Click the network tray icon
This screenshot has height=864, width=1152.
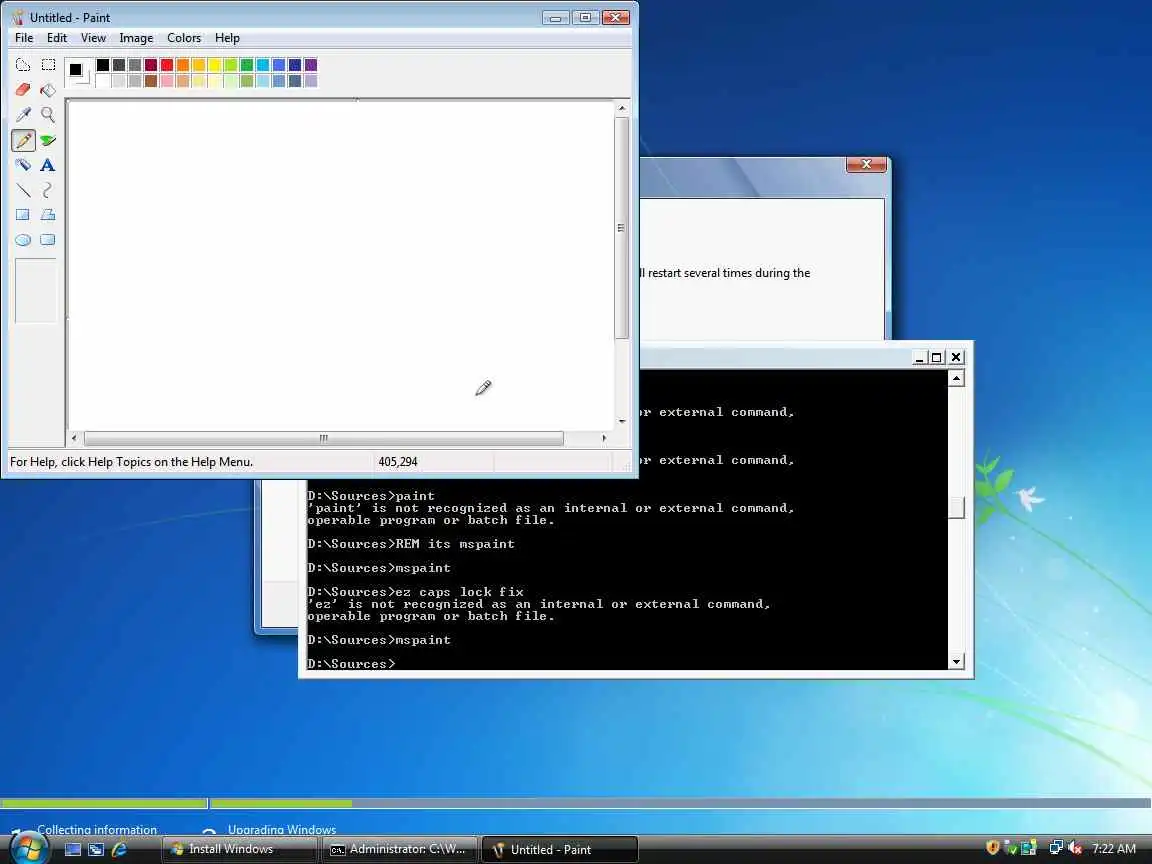pos(1056,848)
